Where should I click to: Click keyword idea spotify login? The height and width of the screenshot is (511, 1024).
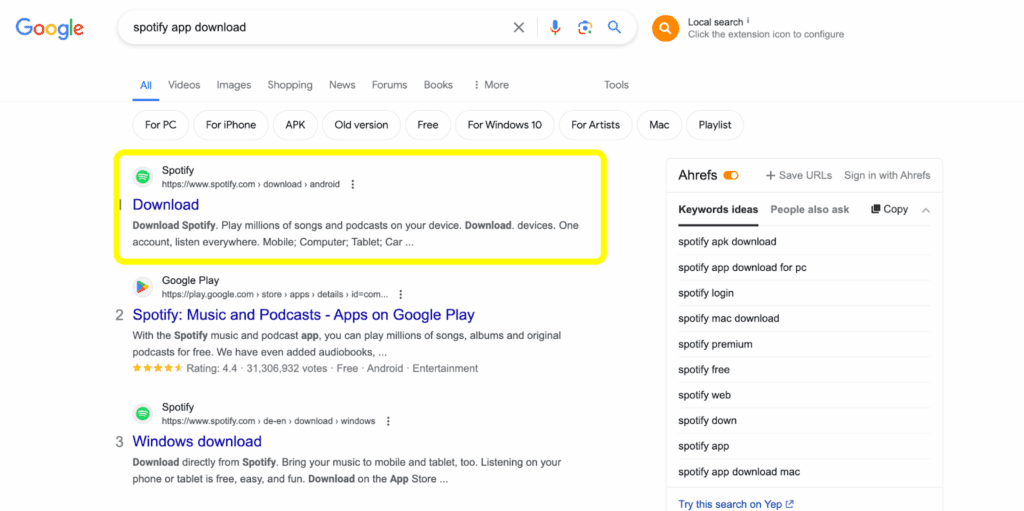point(706,293)
